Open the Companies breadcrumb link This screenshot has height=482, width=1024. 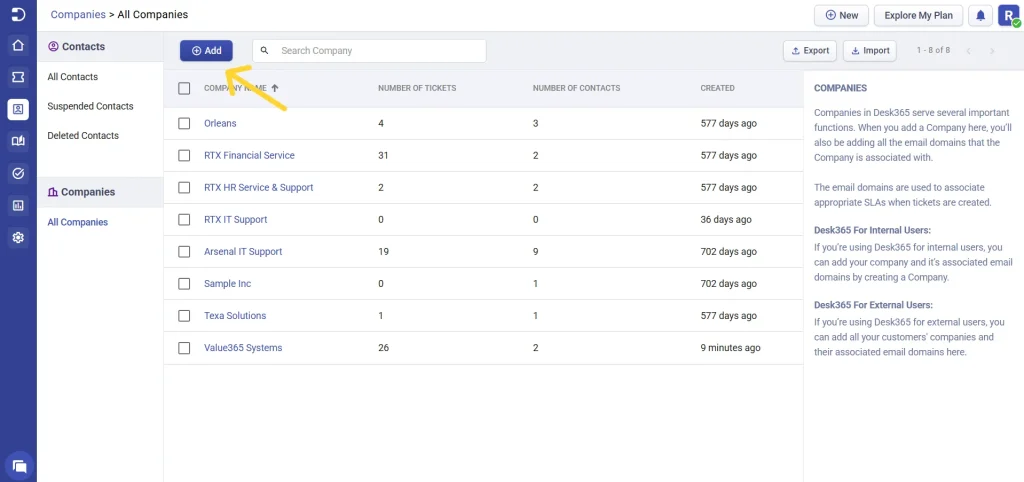(78, 14)
